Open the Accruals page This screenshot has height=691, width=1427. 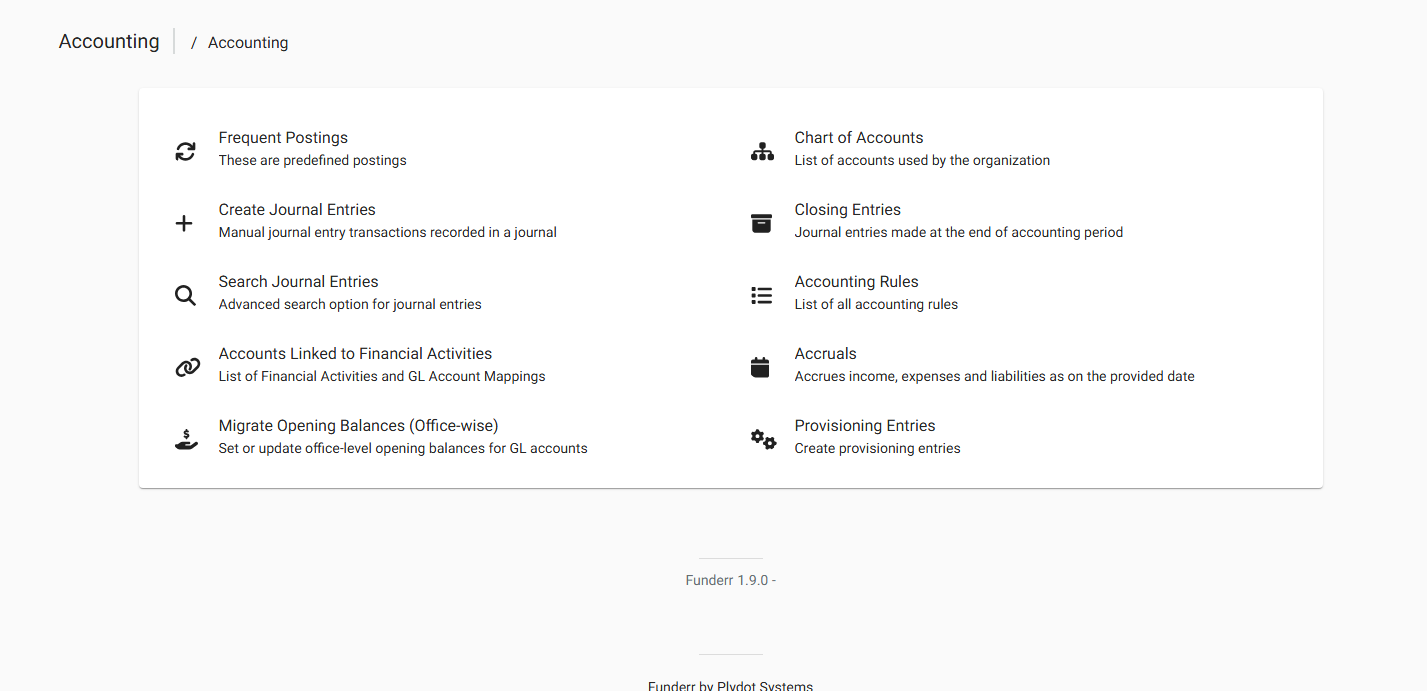click(825, 353)
